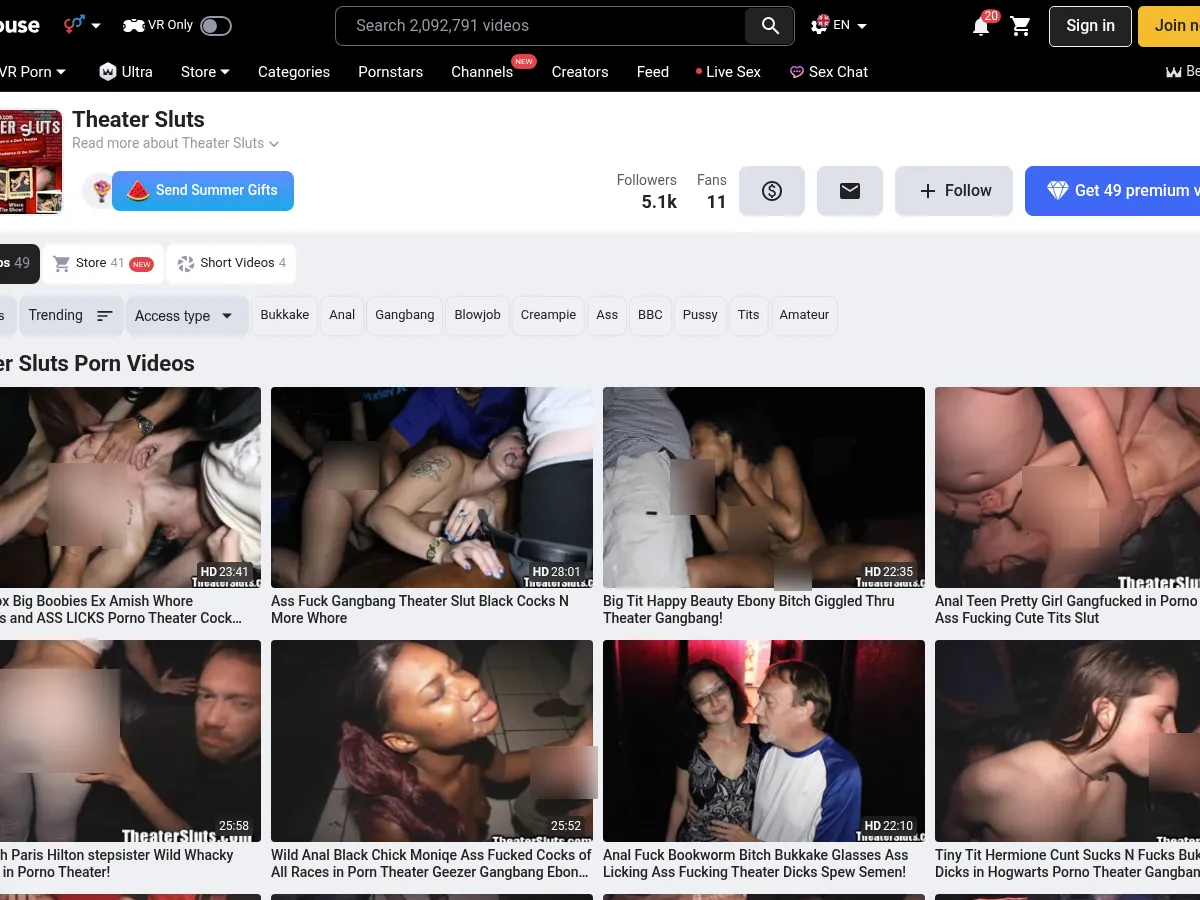This screenshot has width=1200, height=900.
Task: Click the search videos input field
Action: [x=540, y=26]
